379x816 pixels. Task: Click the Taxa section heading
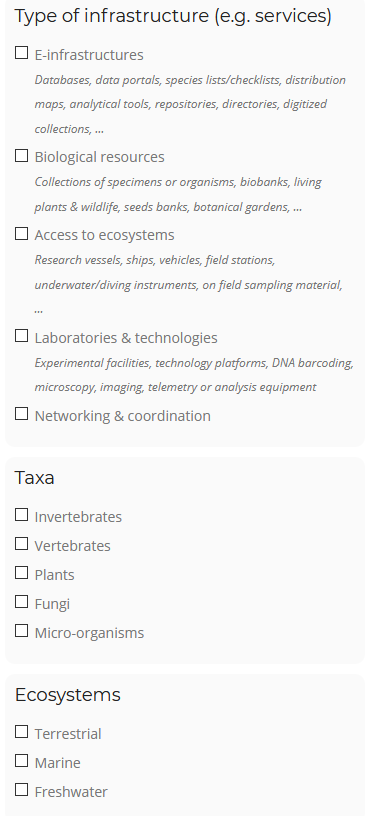coord(34,478)
